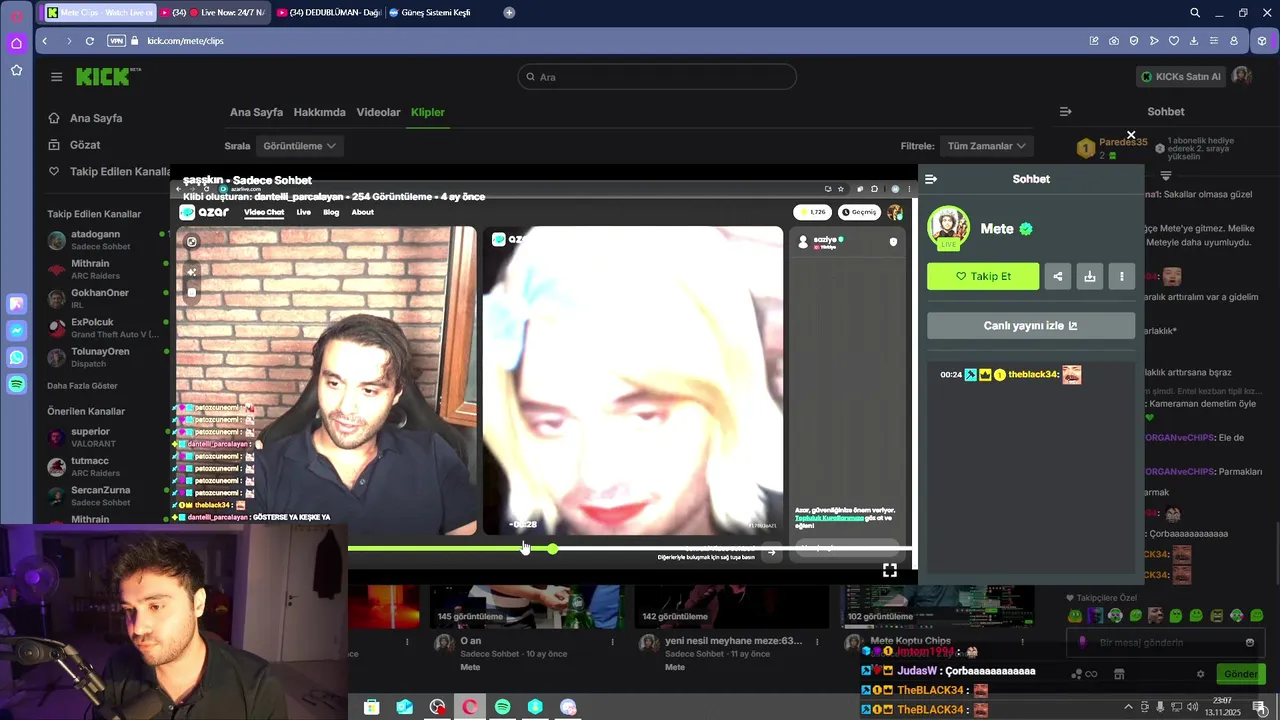Open Ana Sayfa in left sidebar
Image resolution: width=1280 pixels, height=720 pixels.
point(96,118)
